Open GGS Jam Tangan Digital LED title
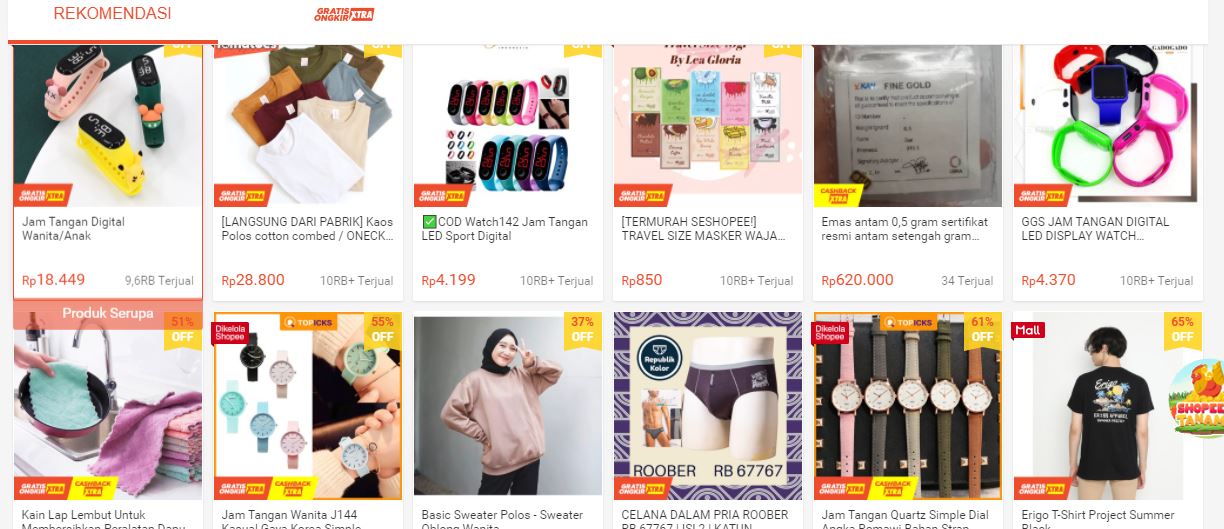 pos(1096,229)
